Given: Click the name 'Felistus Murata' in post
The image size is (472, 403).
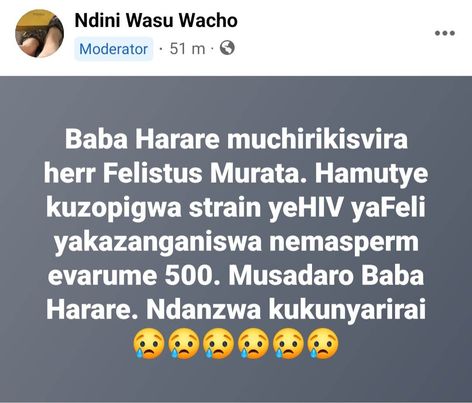Looking at the screenshot, I should 202,173.
